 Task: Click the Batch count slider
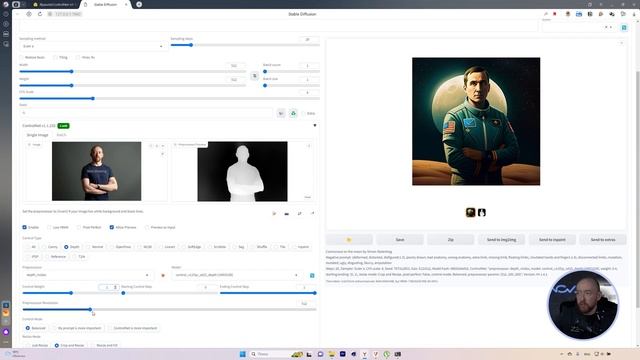click(x=291, y=71)
